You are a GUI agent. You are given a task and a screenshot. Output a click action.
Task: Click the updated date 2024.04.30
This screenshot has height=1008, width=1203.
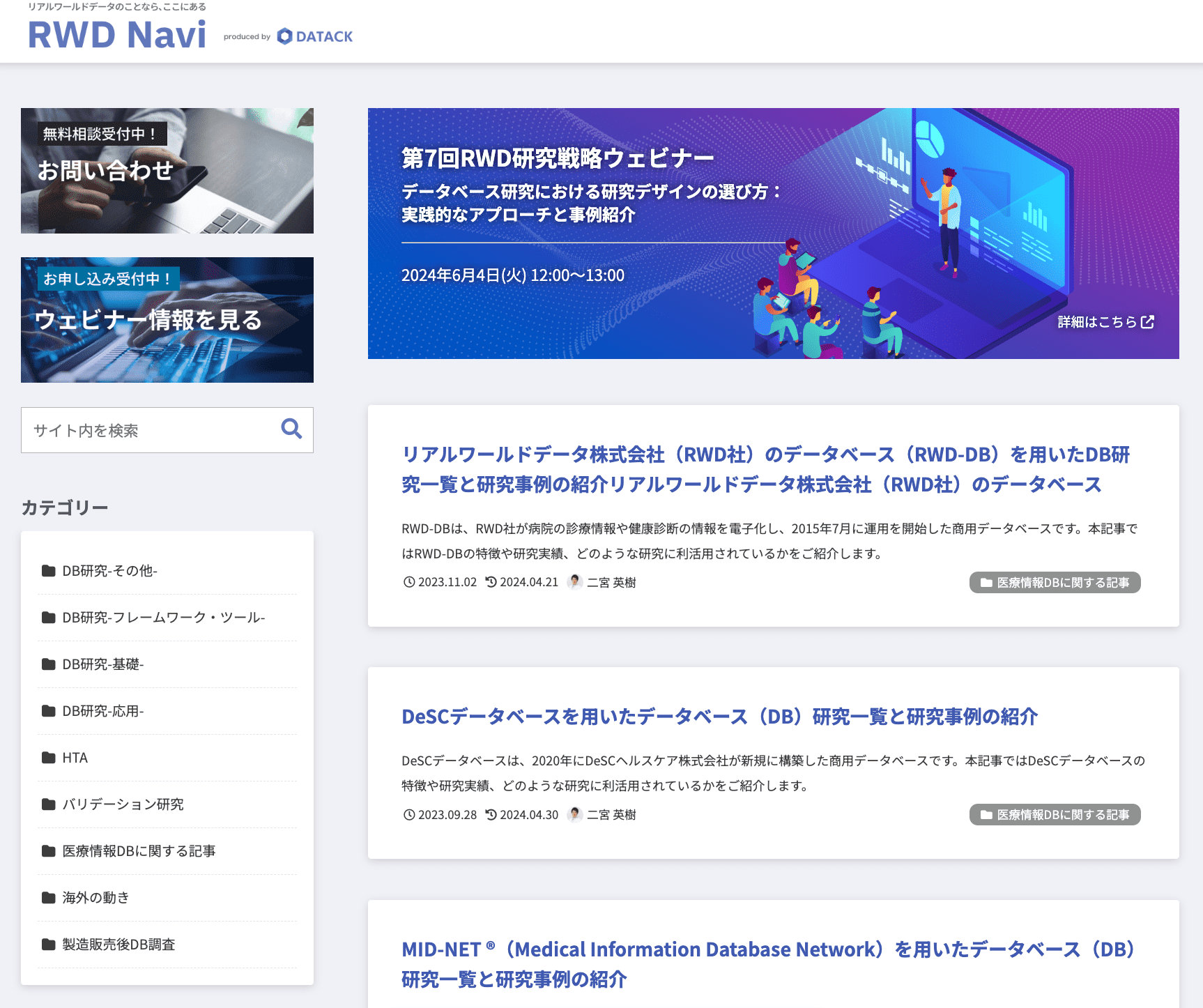tap(529, 815)
